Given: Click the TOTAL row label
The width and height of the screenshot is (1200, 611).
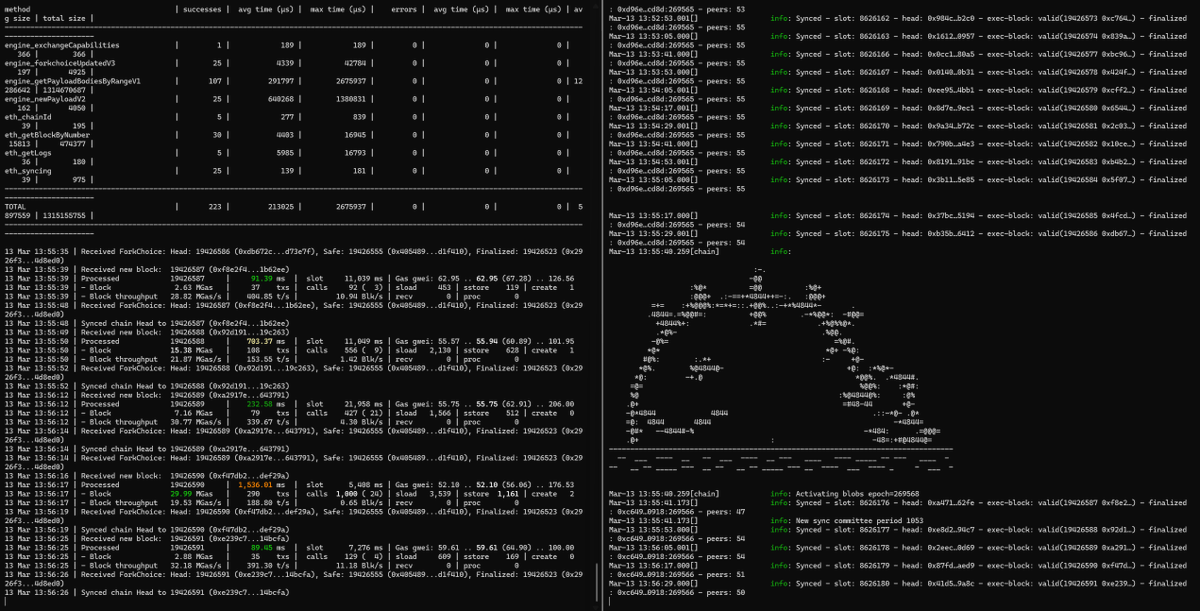Looking at the screenshot, I should 16,209.
